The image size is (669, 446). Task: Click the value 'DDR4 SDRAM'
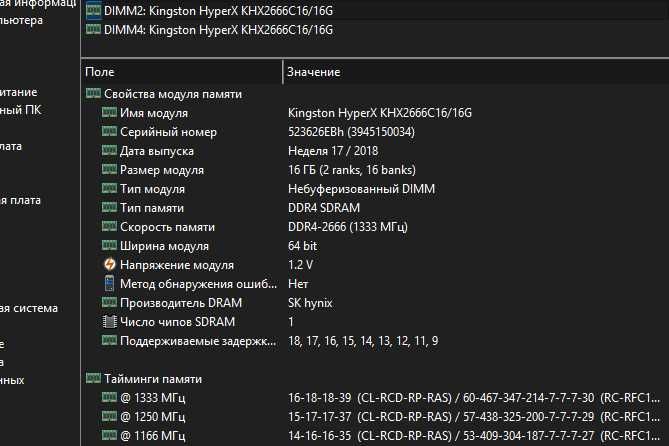tap(324, 208)
